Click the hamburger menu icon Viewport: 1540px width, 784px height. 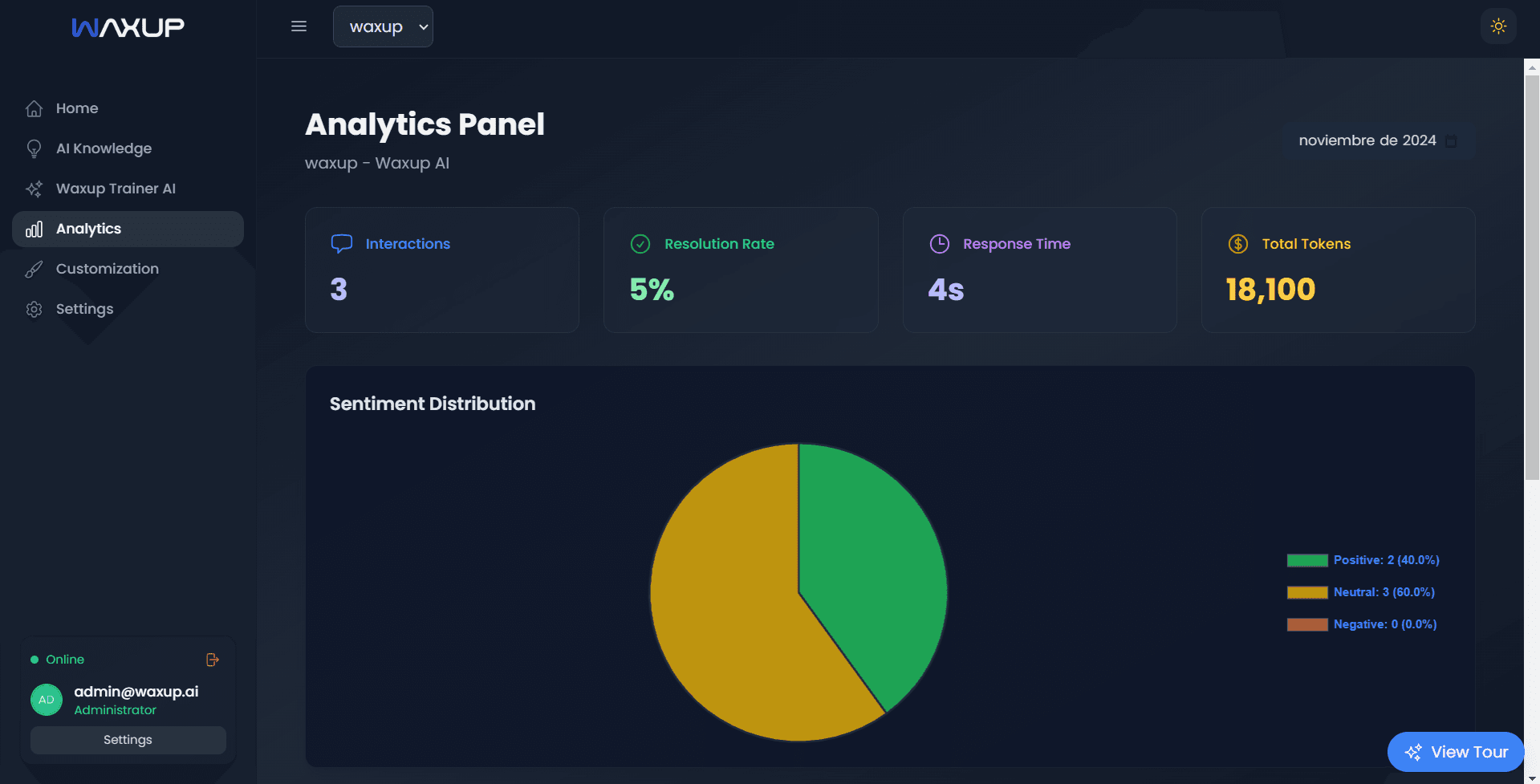pyautogui.click(x=299, y=26)
